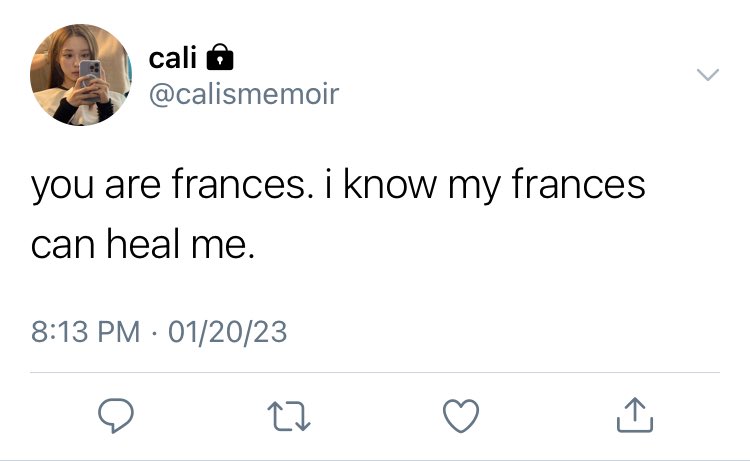Open the profile via display name "cali"

coord(173,58)
